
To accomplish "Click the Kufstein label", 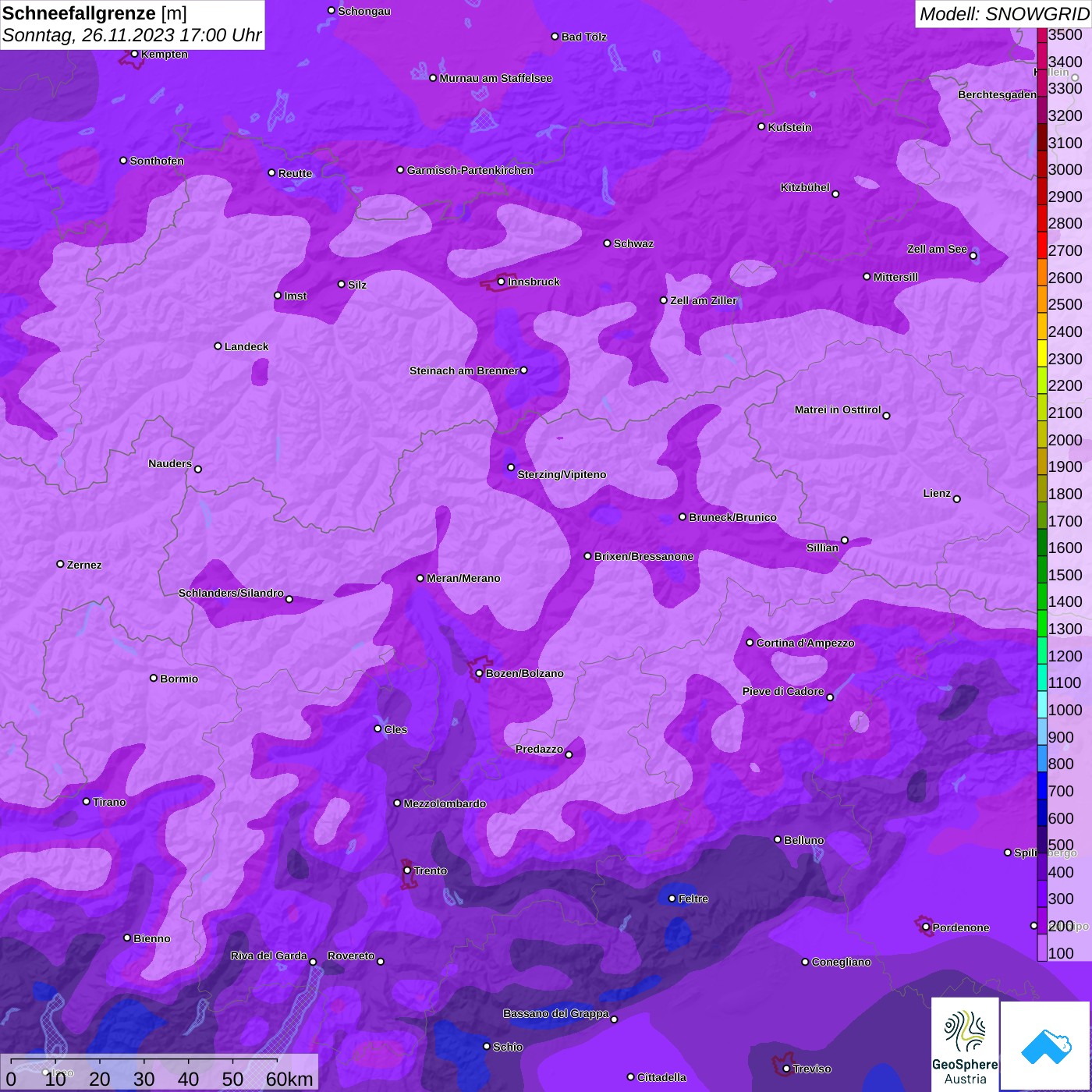I will tap(789, 127).
